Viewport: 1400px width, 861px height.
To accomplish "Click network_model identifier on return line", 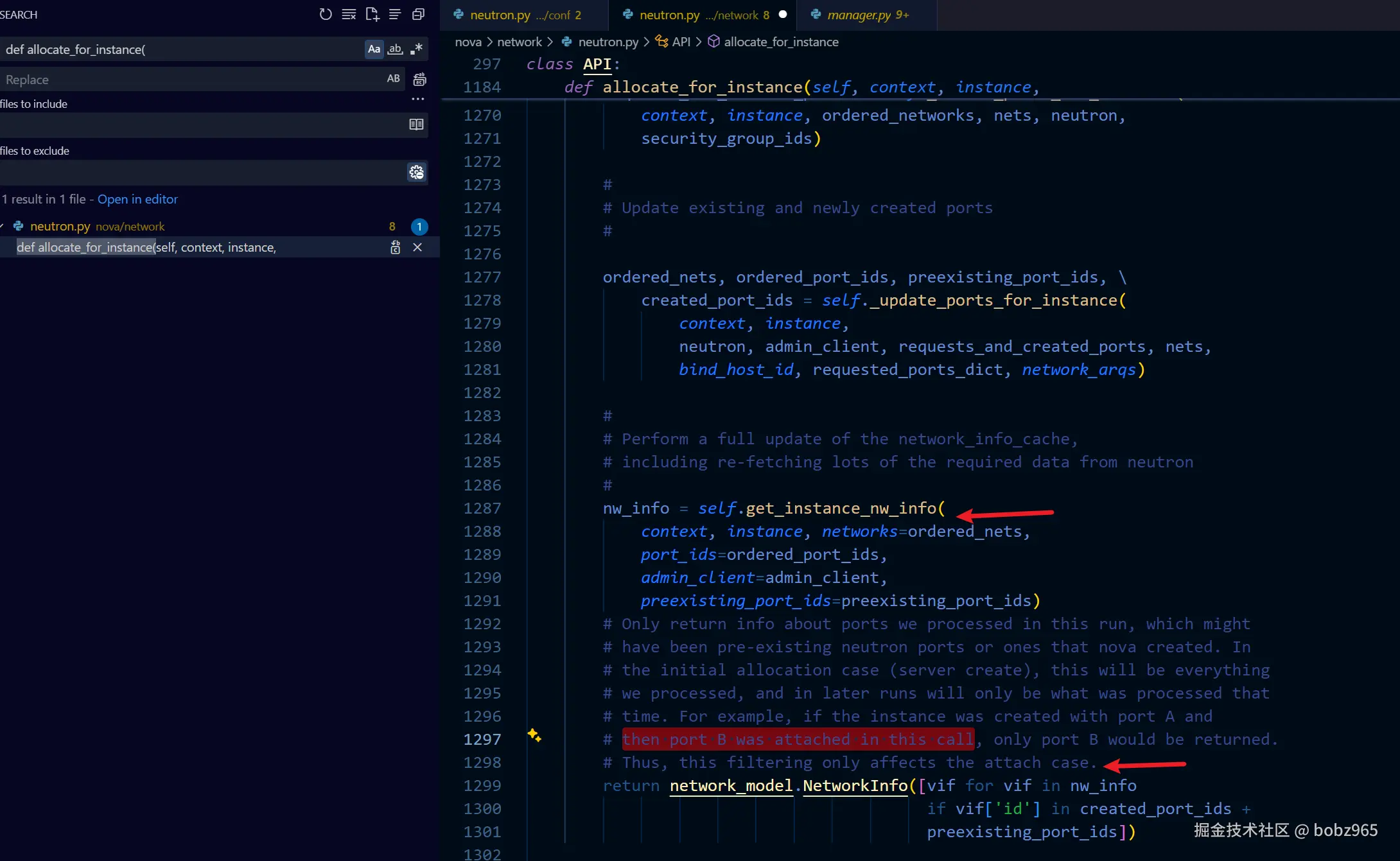I will (731, 786).
